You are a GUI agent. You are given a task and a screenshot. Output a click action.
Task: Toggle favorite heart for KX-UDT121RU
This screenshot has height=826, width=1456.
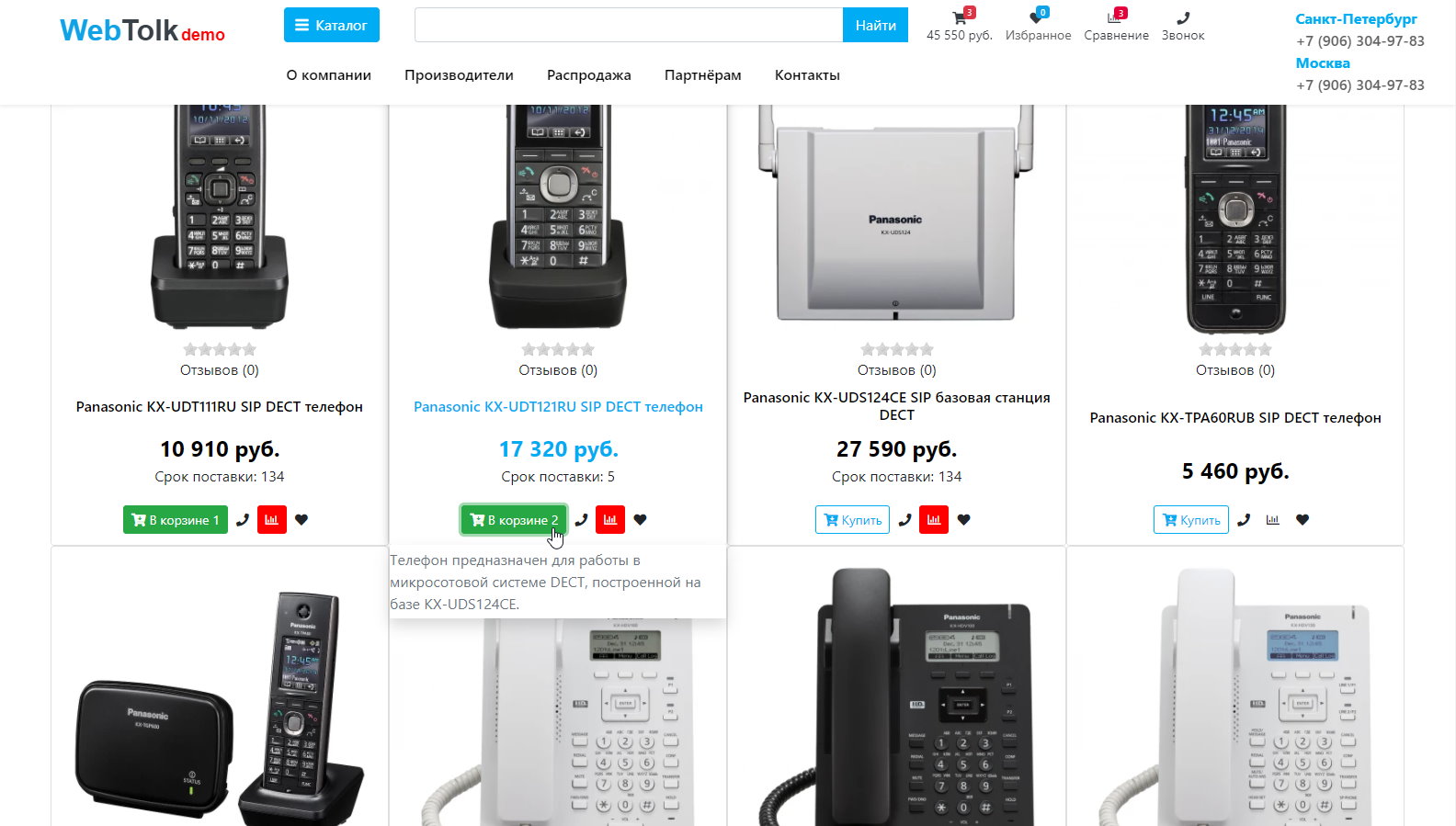point(640,520)
